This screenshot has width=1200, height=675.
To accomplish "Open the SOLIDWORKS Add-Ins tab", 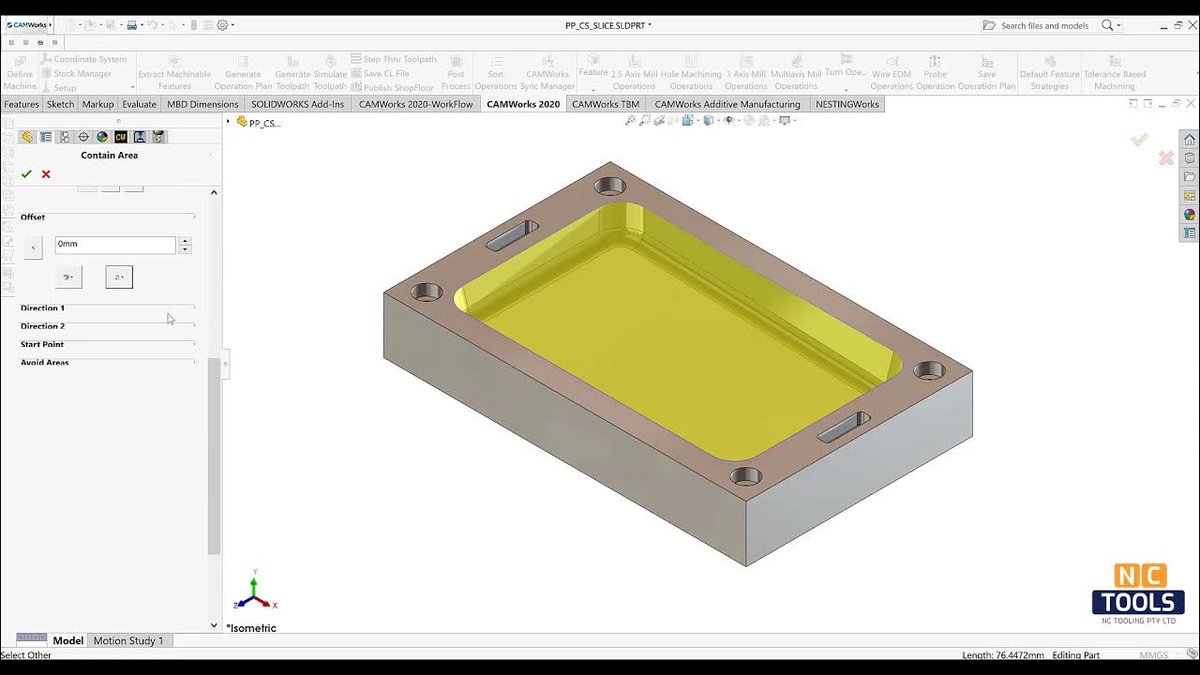I will coord(298,104).
